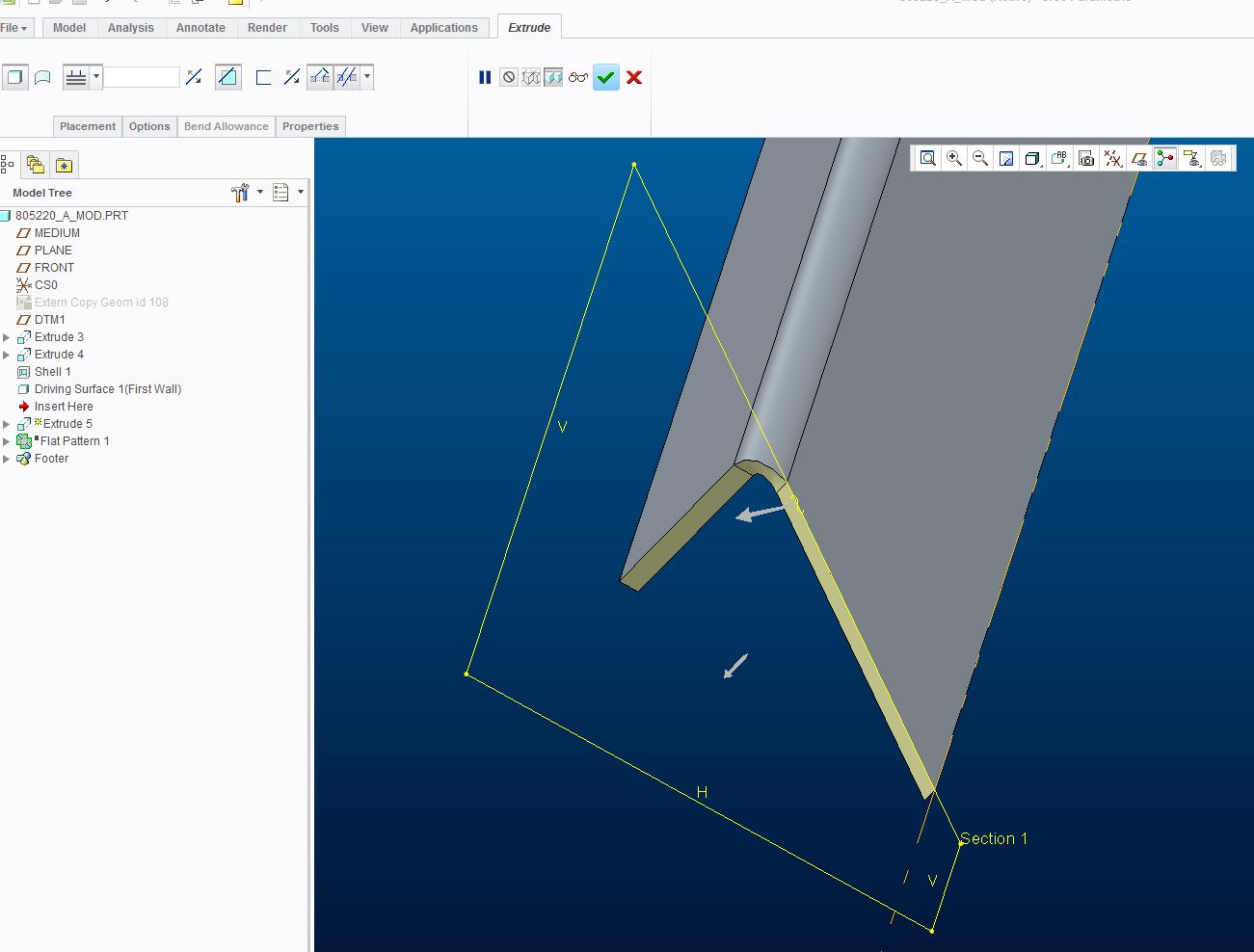Open the Placement panel
Image resolution: width=1254 pixels, height=952 pixels.
(88, 126)
